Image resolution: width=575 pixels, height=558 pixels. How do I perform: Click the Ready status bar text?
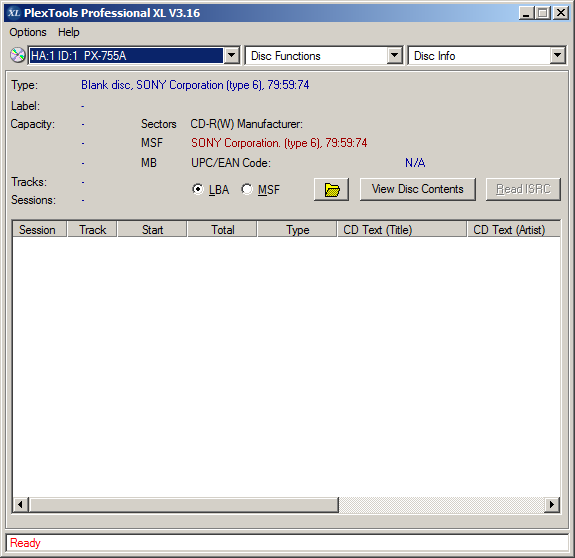pyautogui.click(x=25, y=543)
